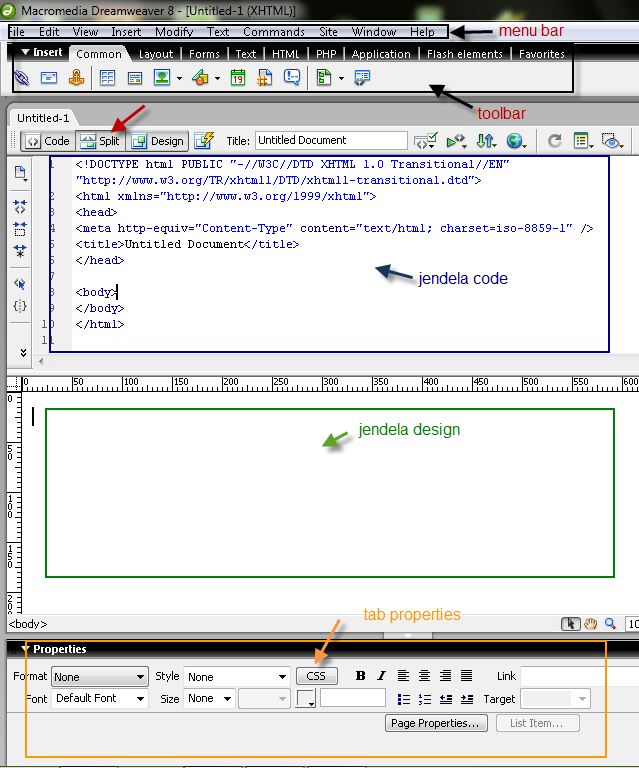
Task: Switch to Code view
Action: (48, 141)
